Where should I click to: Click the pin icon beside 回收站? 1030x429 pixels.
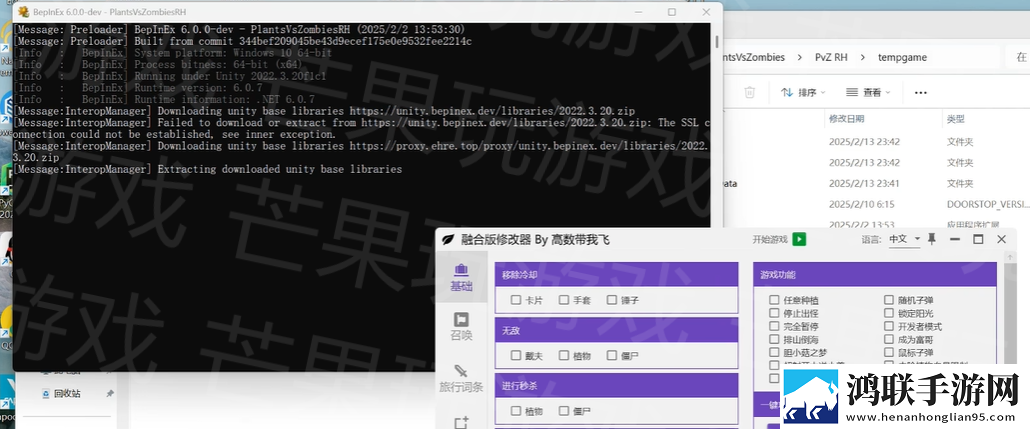tap(110, 394)
